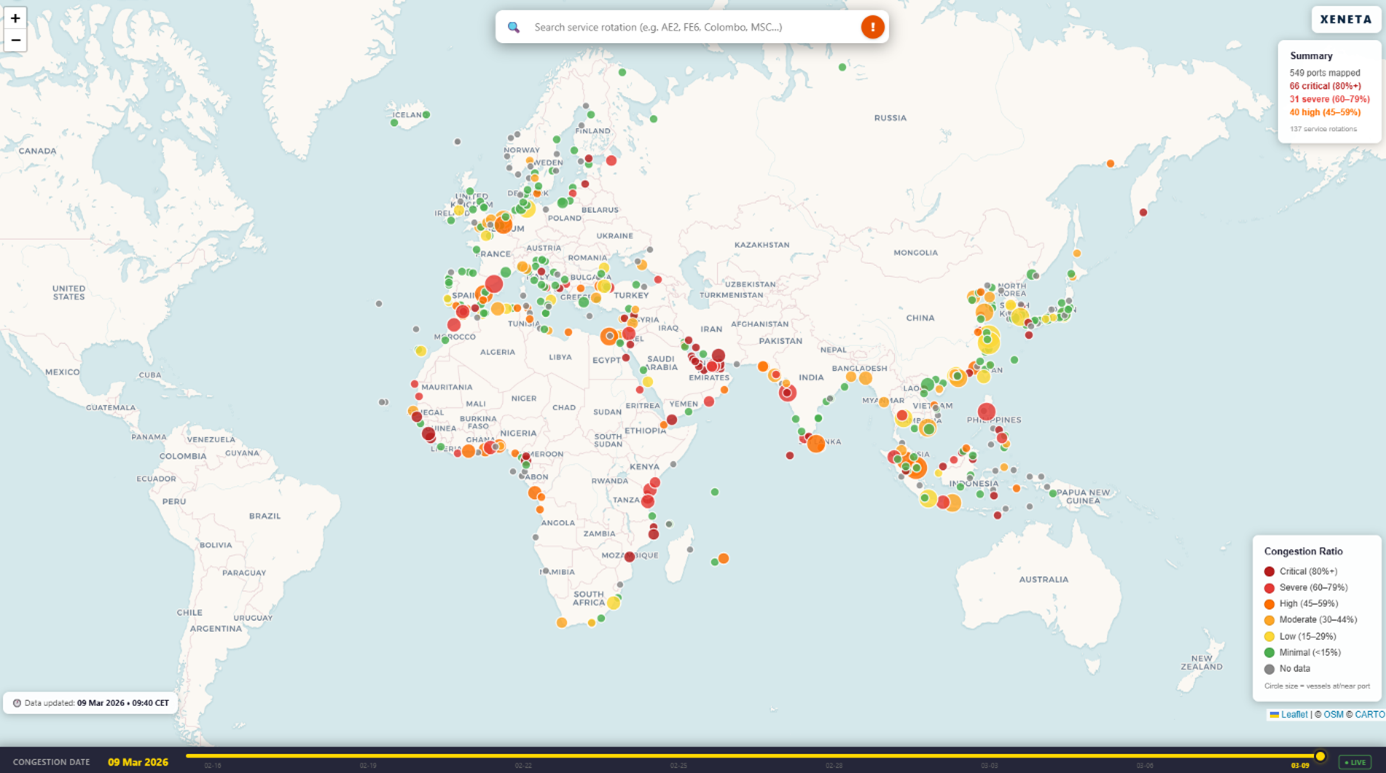Select the yellow port marker on South Africa's east coast
The height and width of the screenshot is (773, 1386).
[613, 603]
